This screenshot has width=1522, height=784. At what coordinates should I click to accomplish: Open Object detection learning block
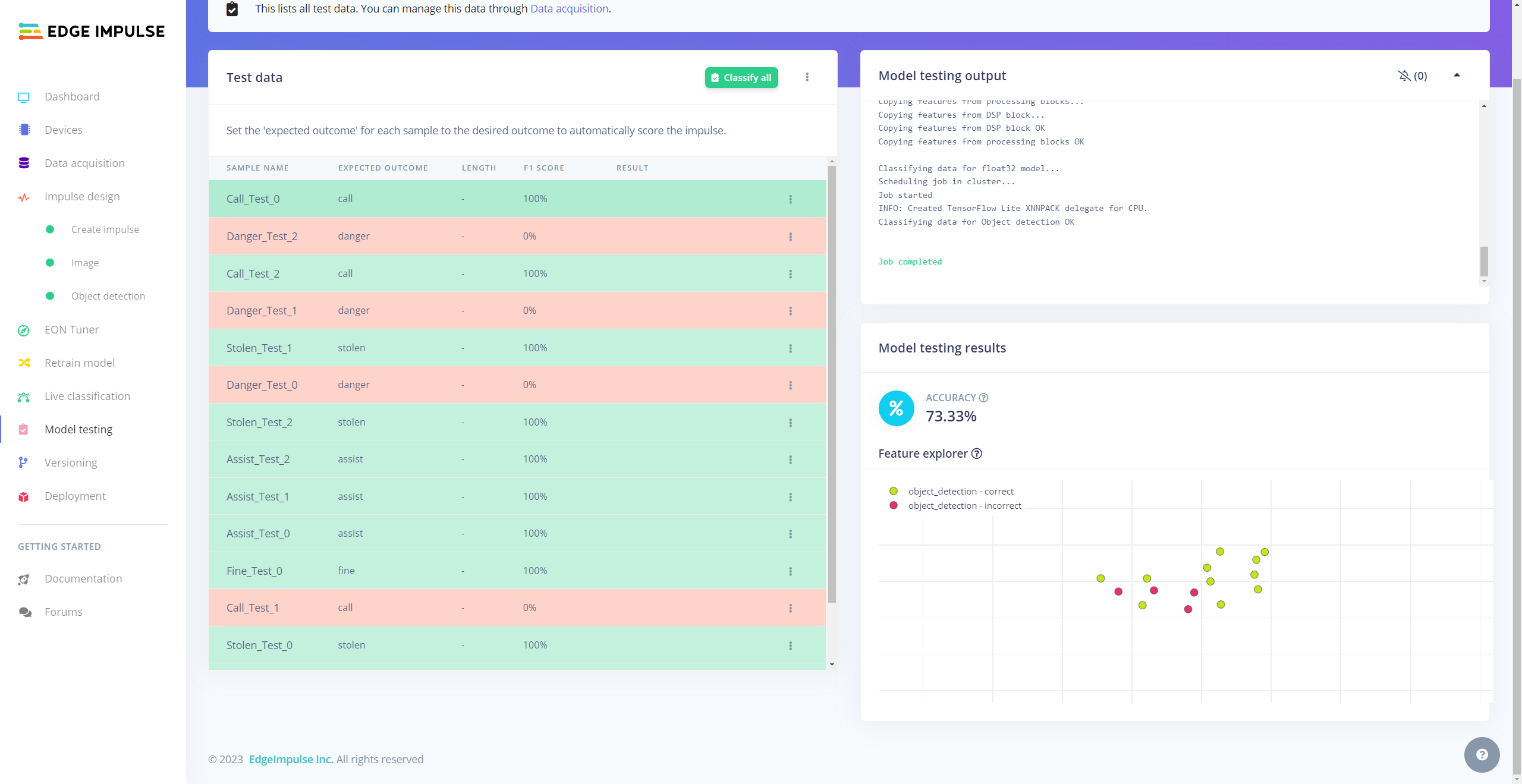pyautogui.click(x=108, y=296)
